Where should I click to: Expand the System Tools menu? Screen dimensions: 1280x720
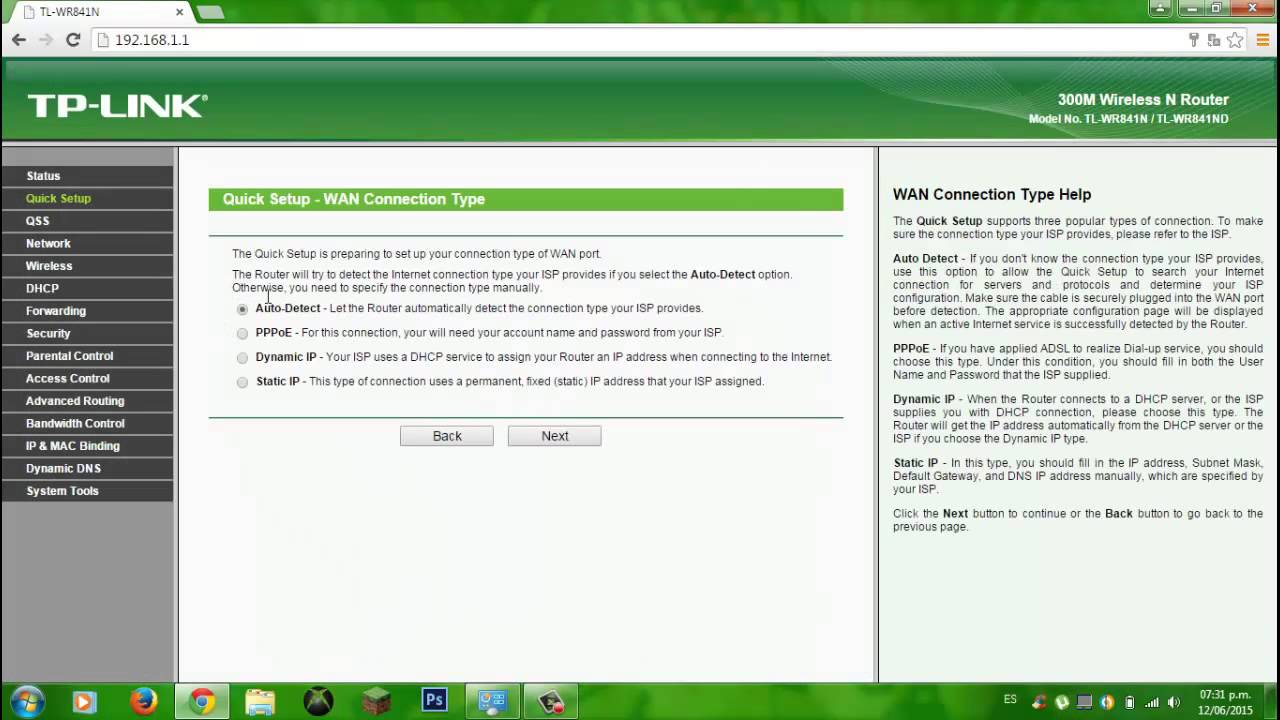[87, 491]
